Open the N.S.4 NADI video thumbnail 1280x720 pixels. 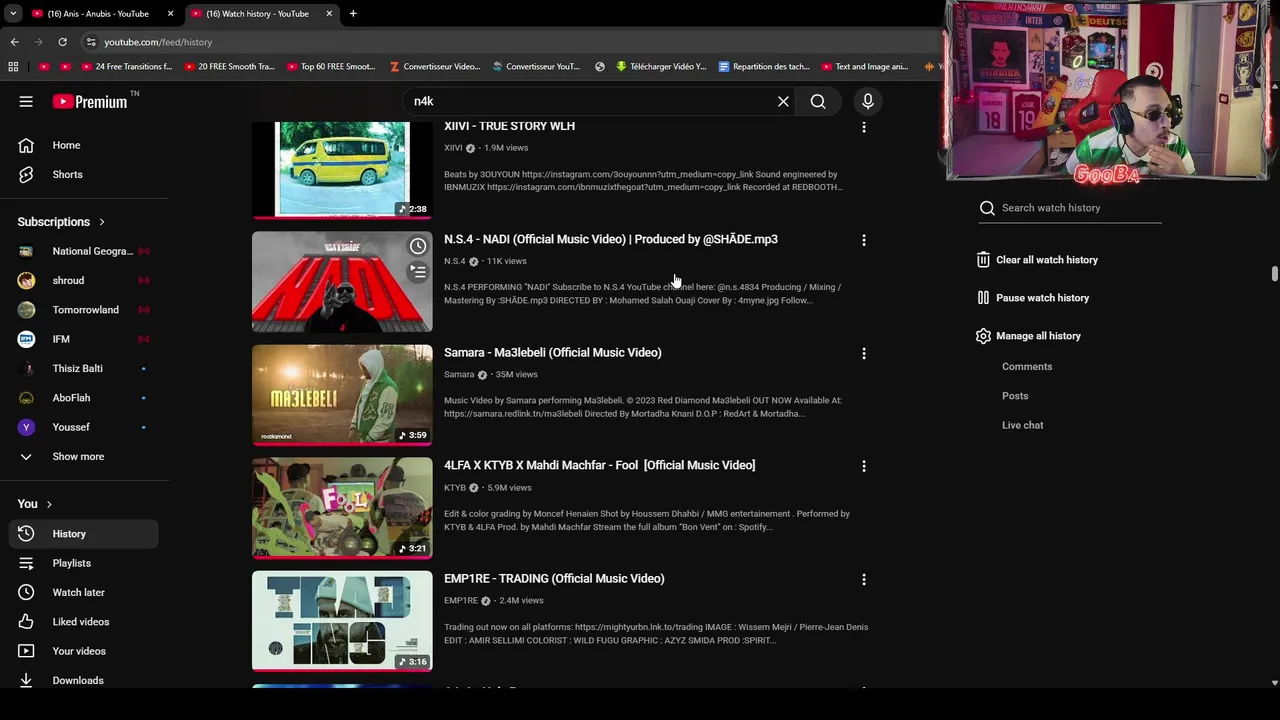(342, 282)
